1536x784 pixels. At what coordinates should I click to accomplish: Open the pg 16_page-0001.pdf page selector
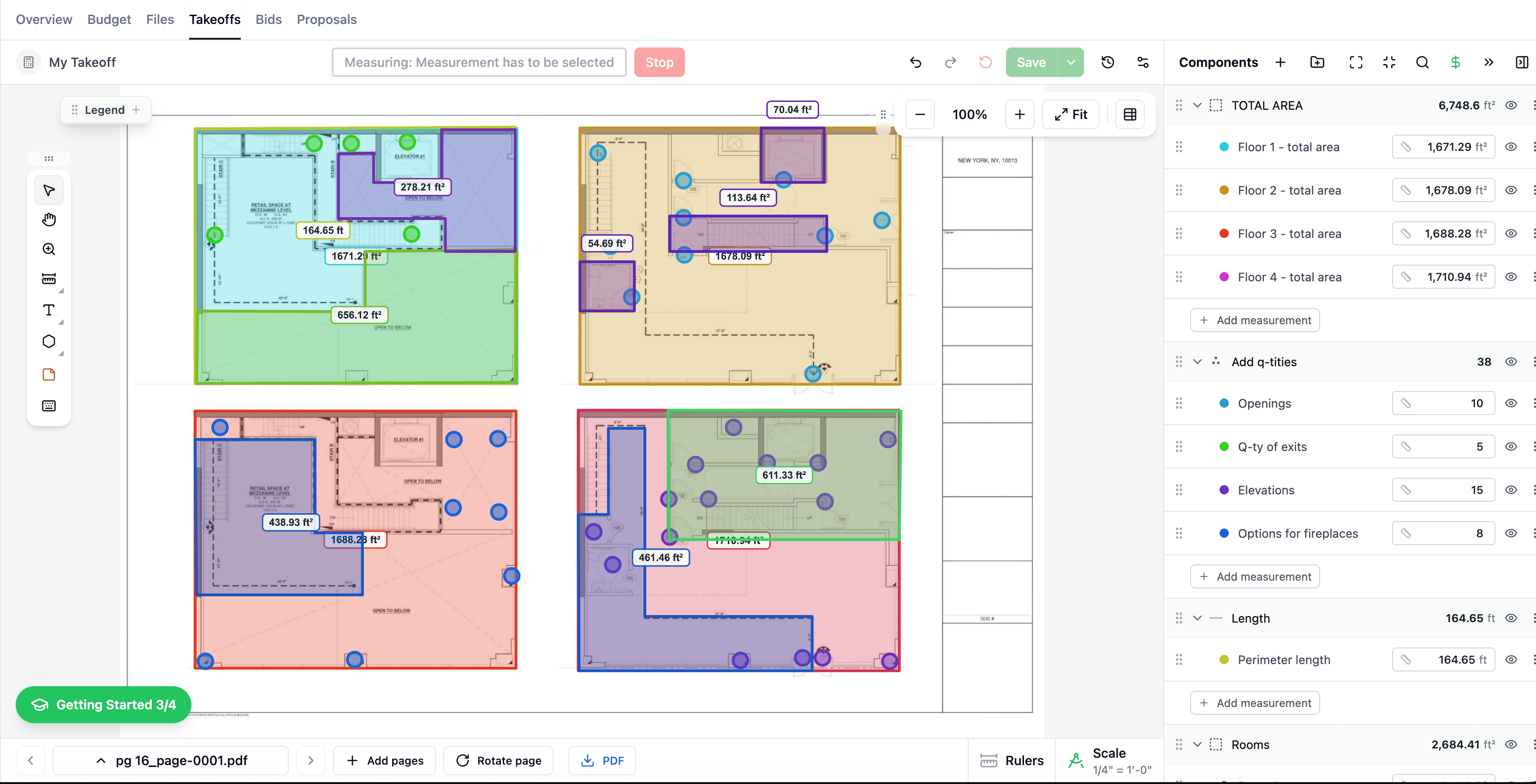click(x=171, y=760)
